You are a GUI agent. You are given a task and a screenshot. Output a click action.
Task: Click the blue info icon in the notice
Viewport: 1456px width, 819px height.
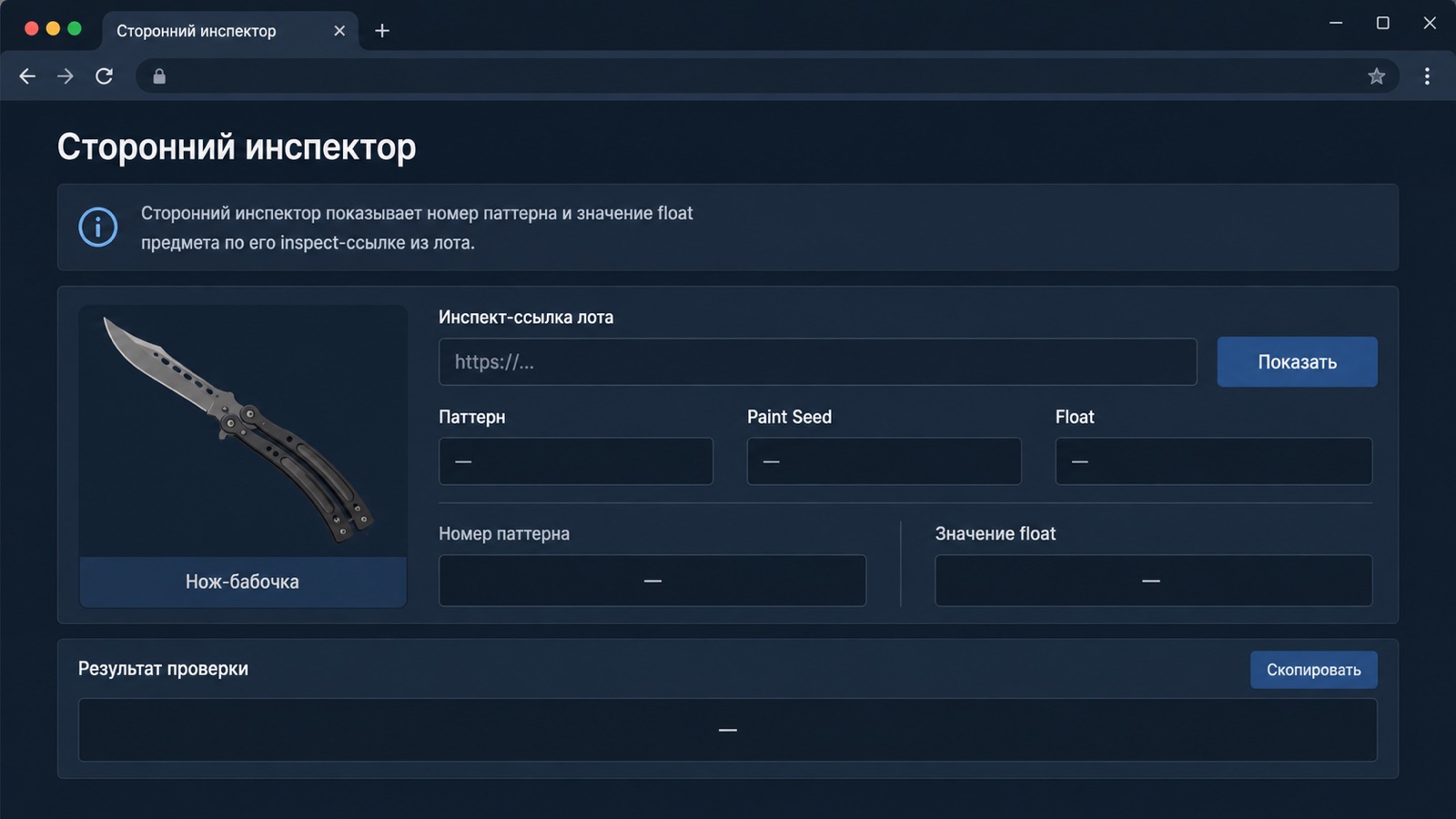(x=98, y=227)
